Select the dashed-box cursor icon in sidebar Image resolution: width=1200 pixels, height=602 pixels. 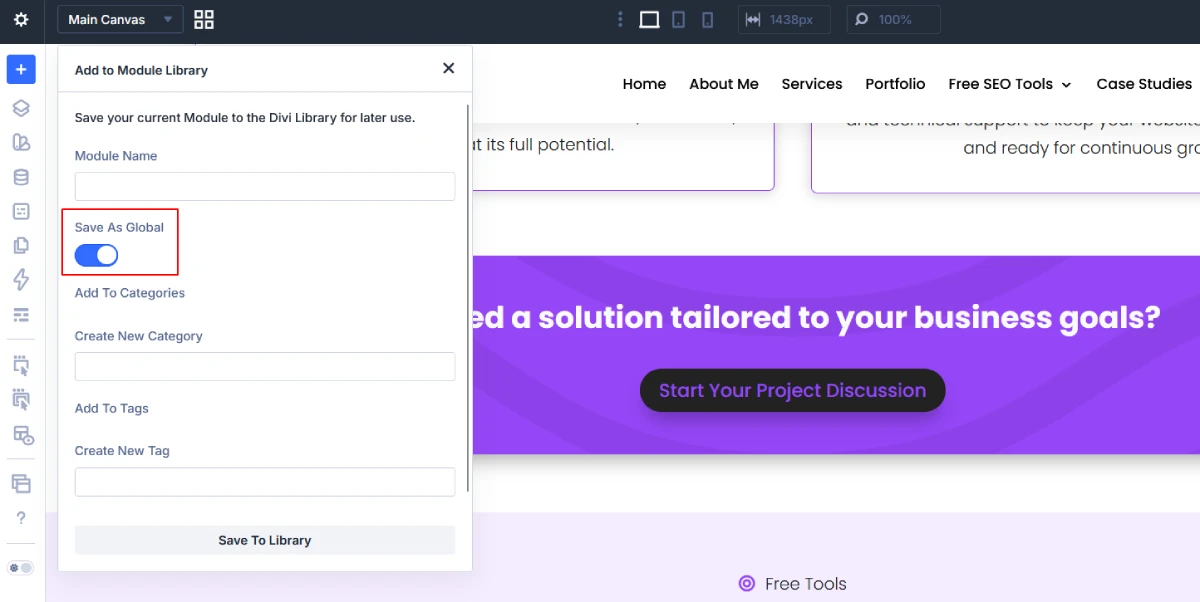pos(21,365)
